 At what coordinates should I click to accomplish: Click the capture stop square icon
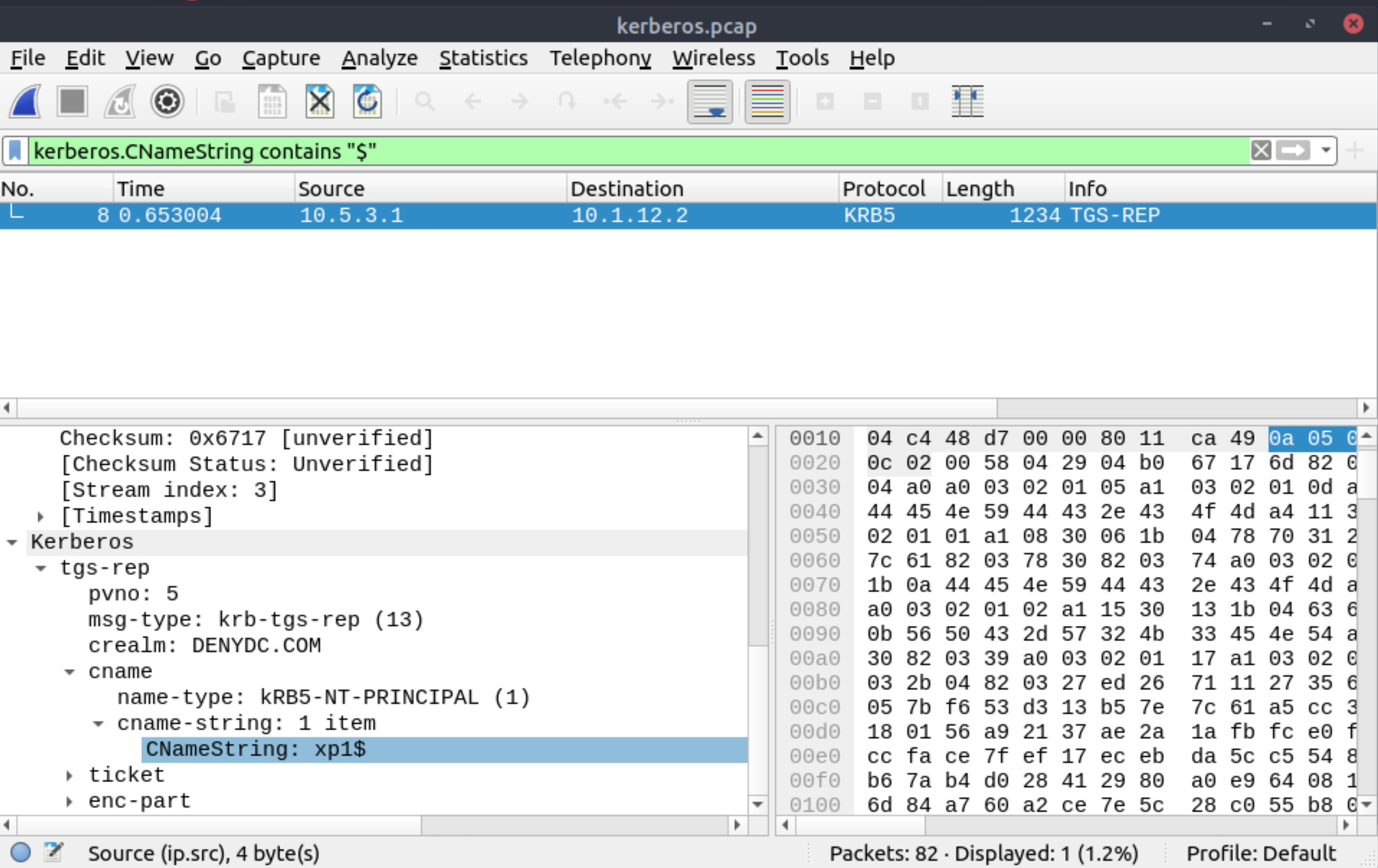[x=72, y=101]
